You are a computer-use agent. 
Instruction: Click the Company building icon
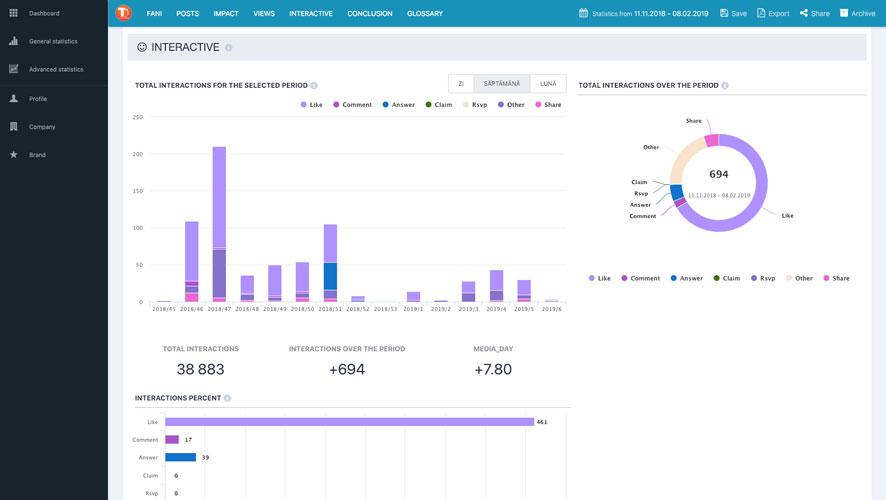(x=13, y=127)
